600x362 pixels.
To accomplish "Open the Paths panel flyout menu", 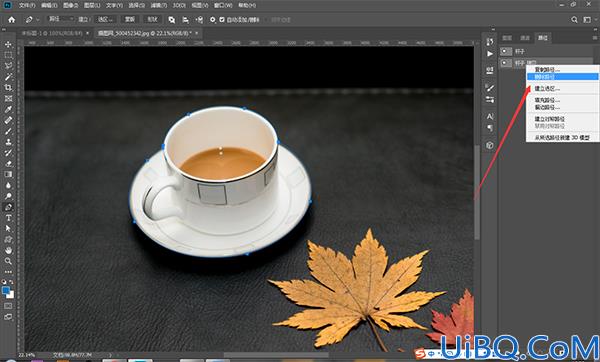I will [x=595, y=38].
